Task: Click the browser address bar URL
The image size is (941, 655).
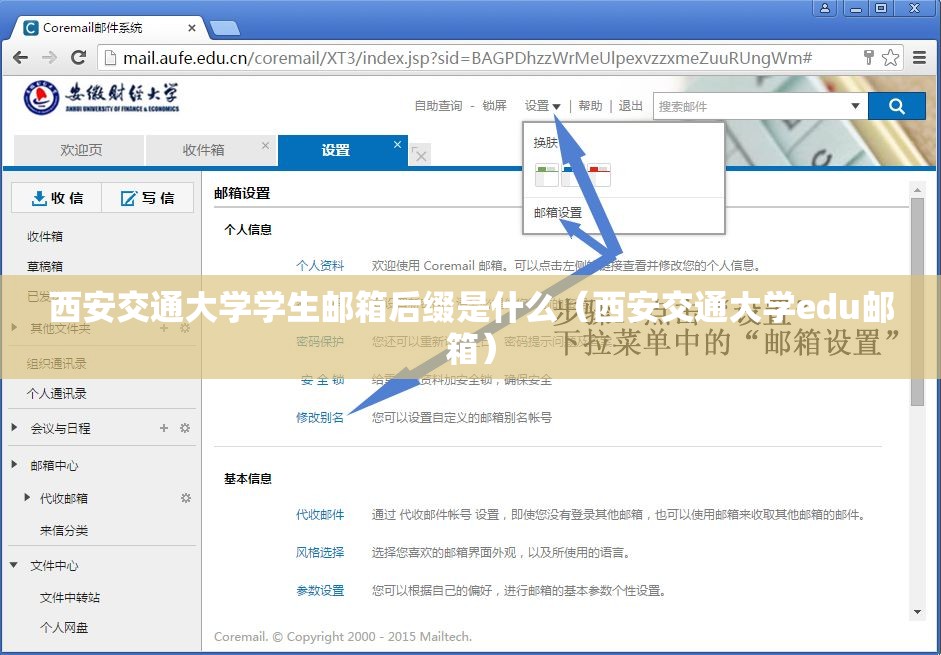Action: (x=467, y=58)
